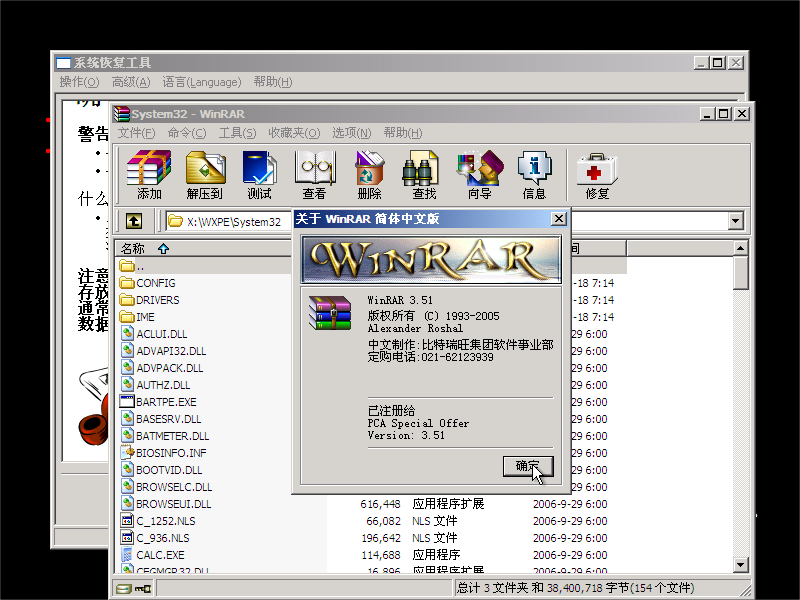800x600 pixels.
Task: Click scroll-up arrow of file list
Action: [740, 248]
